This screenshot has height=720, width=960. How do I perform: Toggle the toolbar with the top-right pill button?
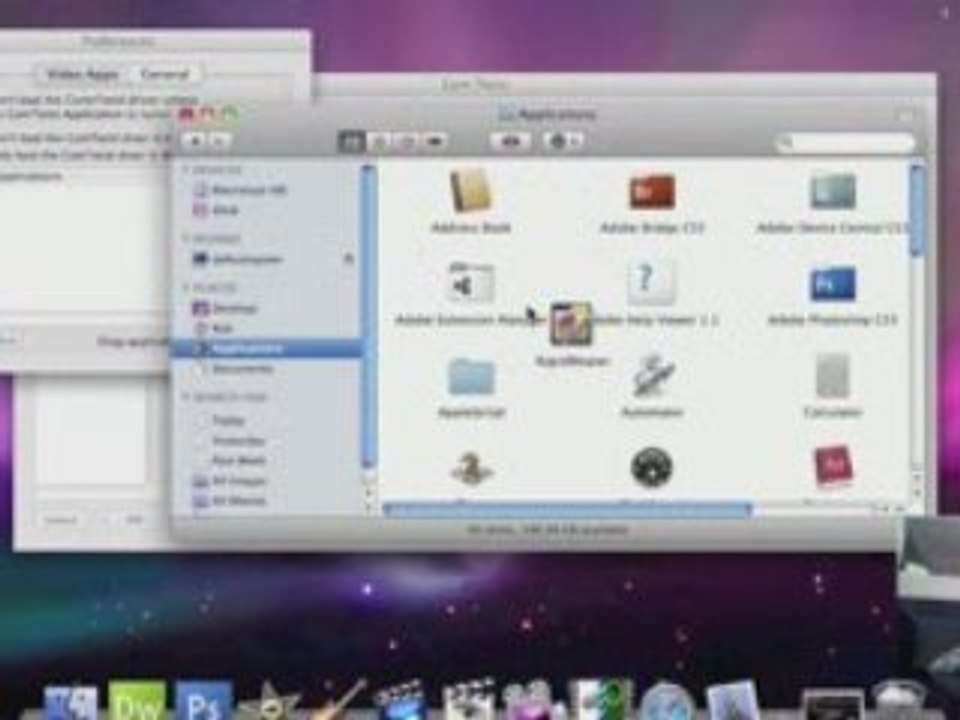(906, 115)
